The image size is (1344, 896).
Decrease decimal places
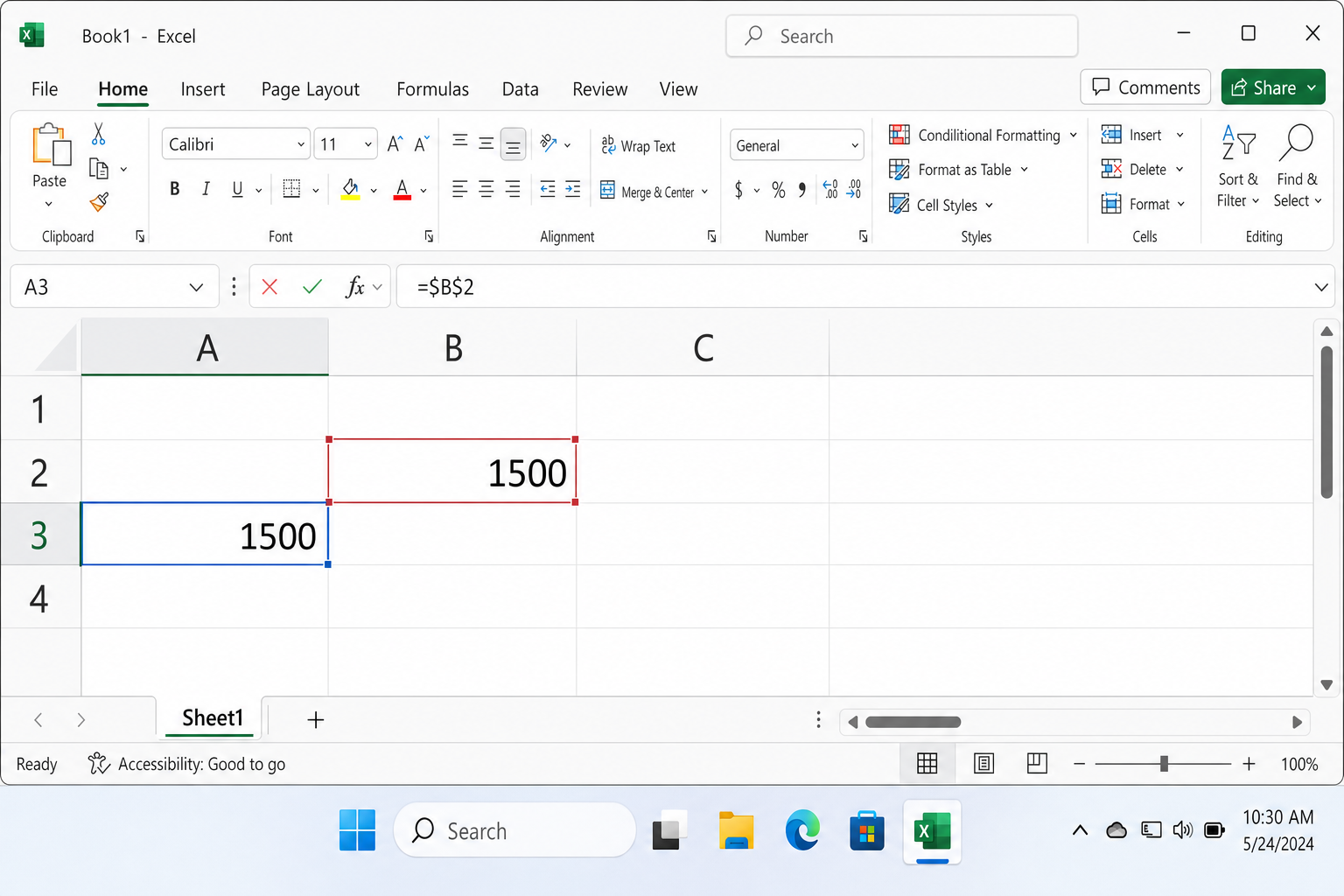pos(854,189)
